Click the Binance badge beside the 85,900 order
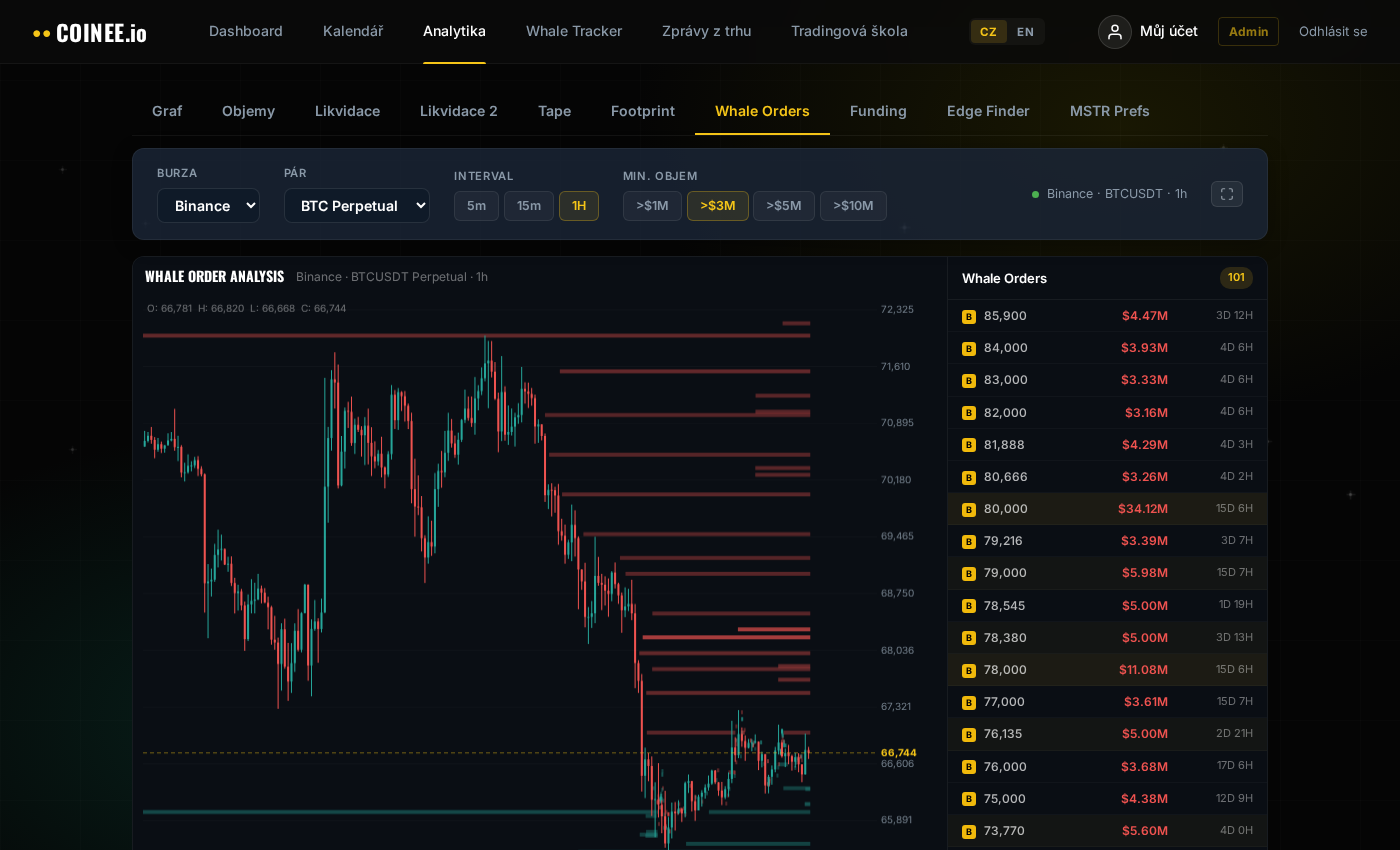Screen dimensions: 1400x850 click(x=969, y=316)
